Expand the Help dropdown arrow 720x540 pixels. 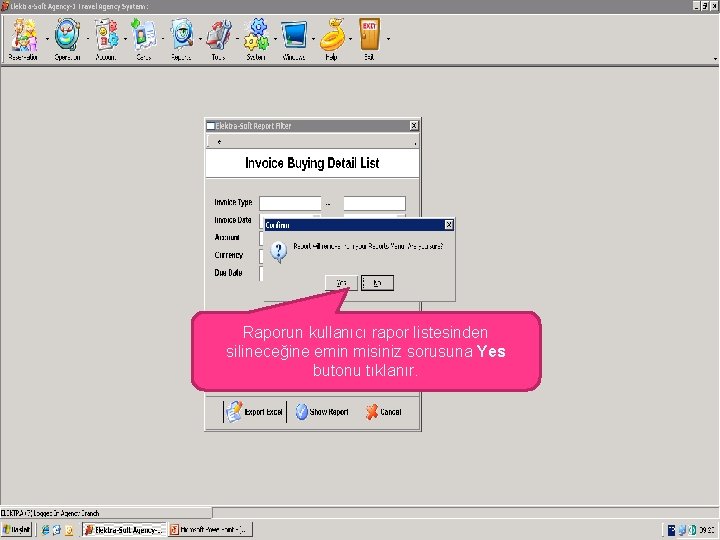[x=350, y=39]
